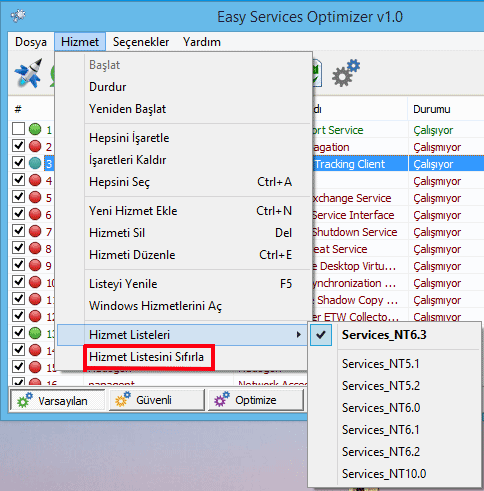Viewport: 484px width, 491px height.
Task: Click the Durumu column header
Action: click(432, 109)
